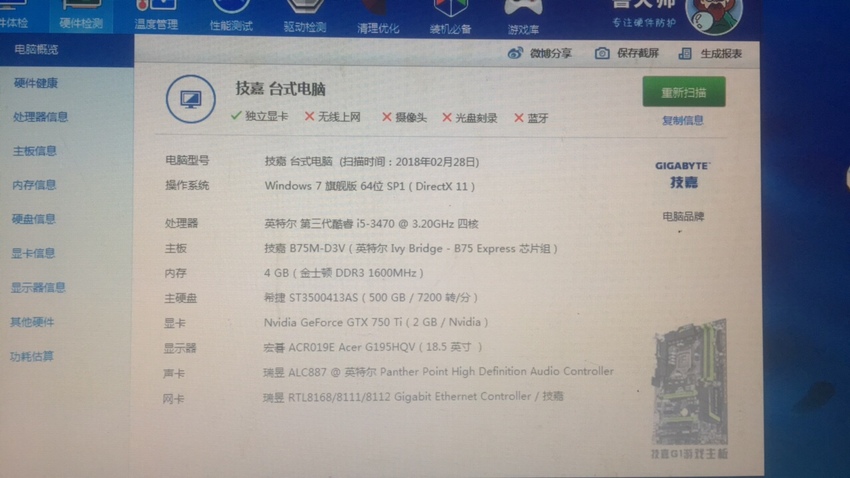Select 硬件健康 in the sidebar
This screenshot has height=478, width=850.
(x=36, y=83)
